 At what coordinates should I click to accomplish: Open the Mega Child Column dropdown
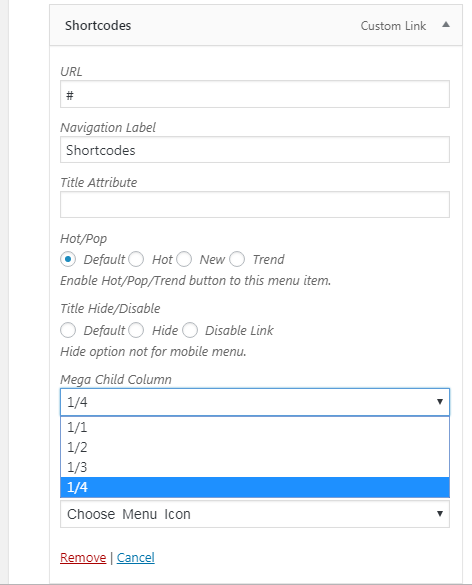255,402
